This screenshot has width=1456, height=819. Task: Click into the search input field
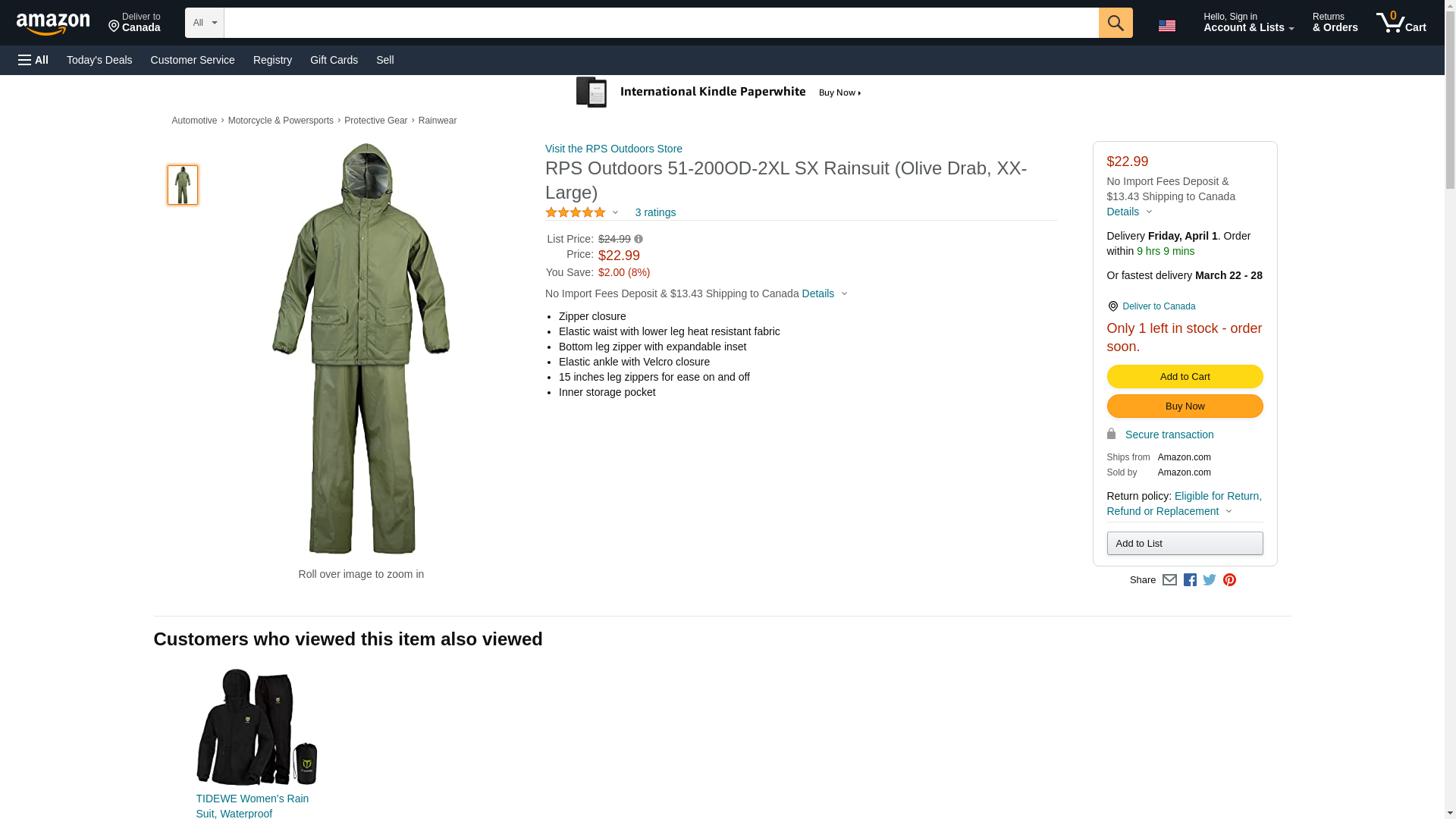[x=660, y=23]
